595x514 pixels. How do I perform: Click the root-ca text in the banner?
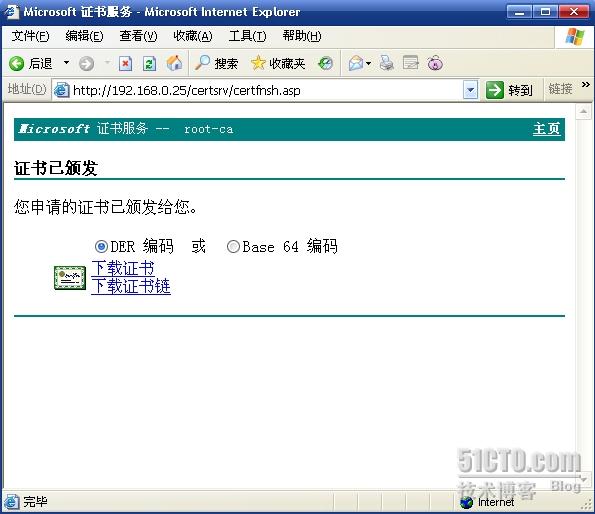coord(208,129)
